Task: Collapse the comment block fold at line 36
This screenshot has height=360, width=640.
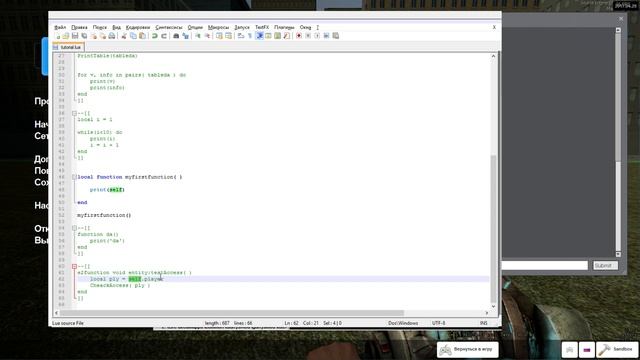Action: click(74, 113)
